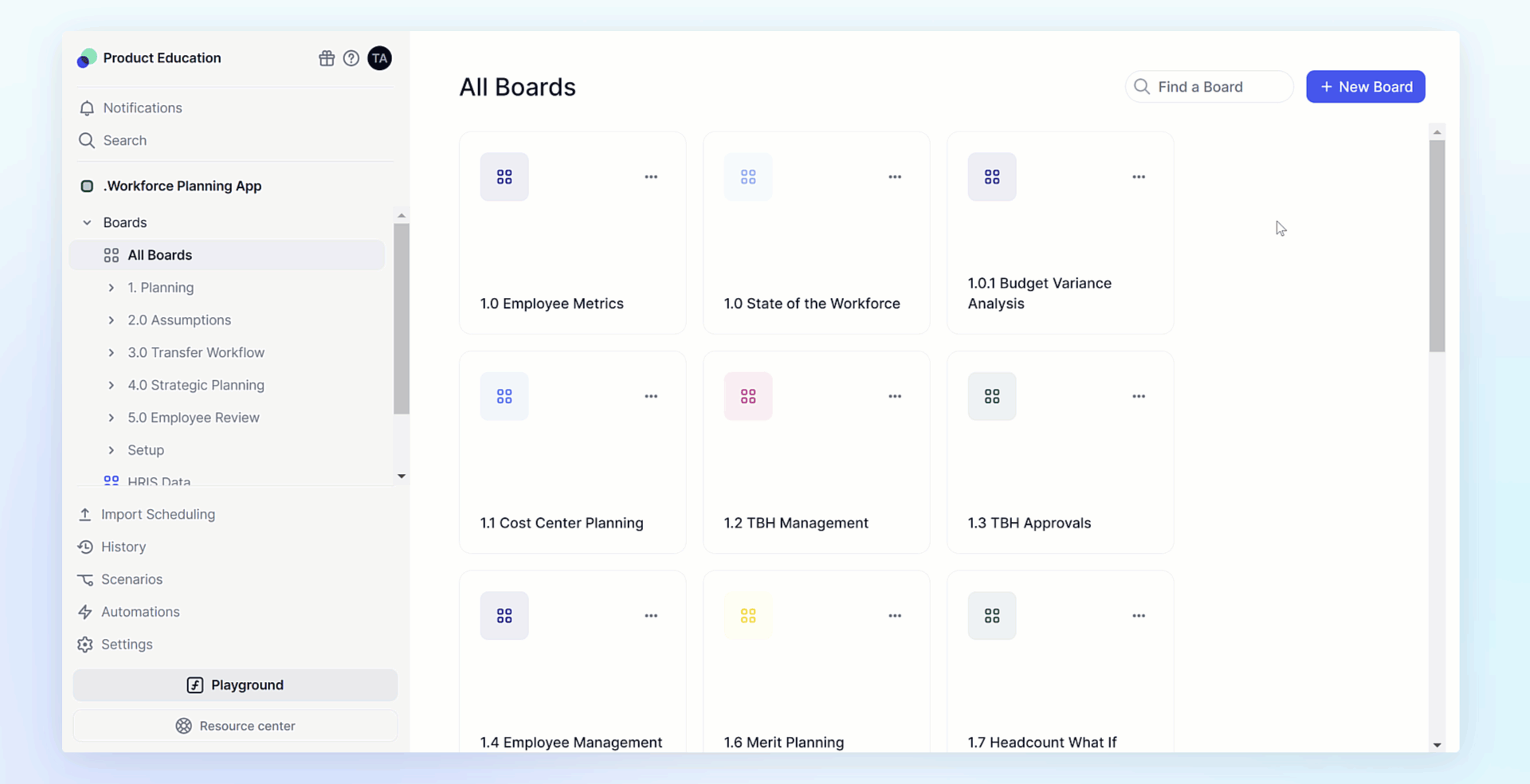Click the Product Education workspace name

162,58
